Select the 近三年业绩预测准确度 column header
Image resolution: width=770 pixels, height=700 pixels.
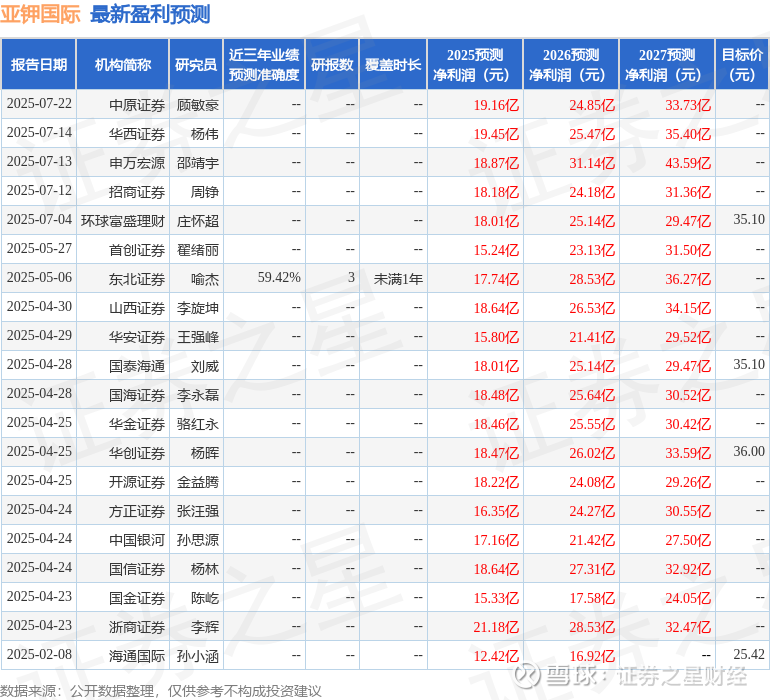click(264, 64)
